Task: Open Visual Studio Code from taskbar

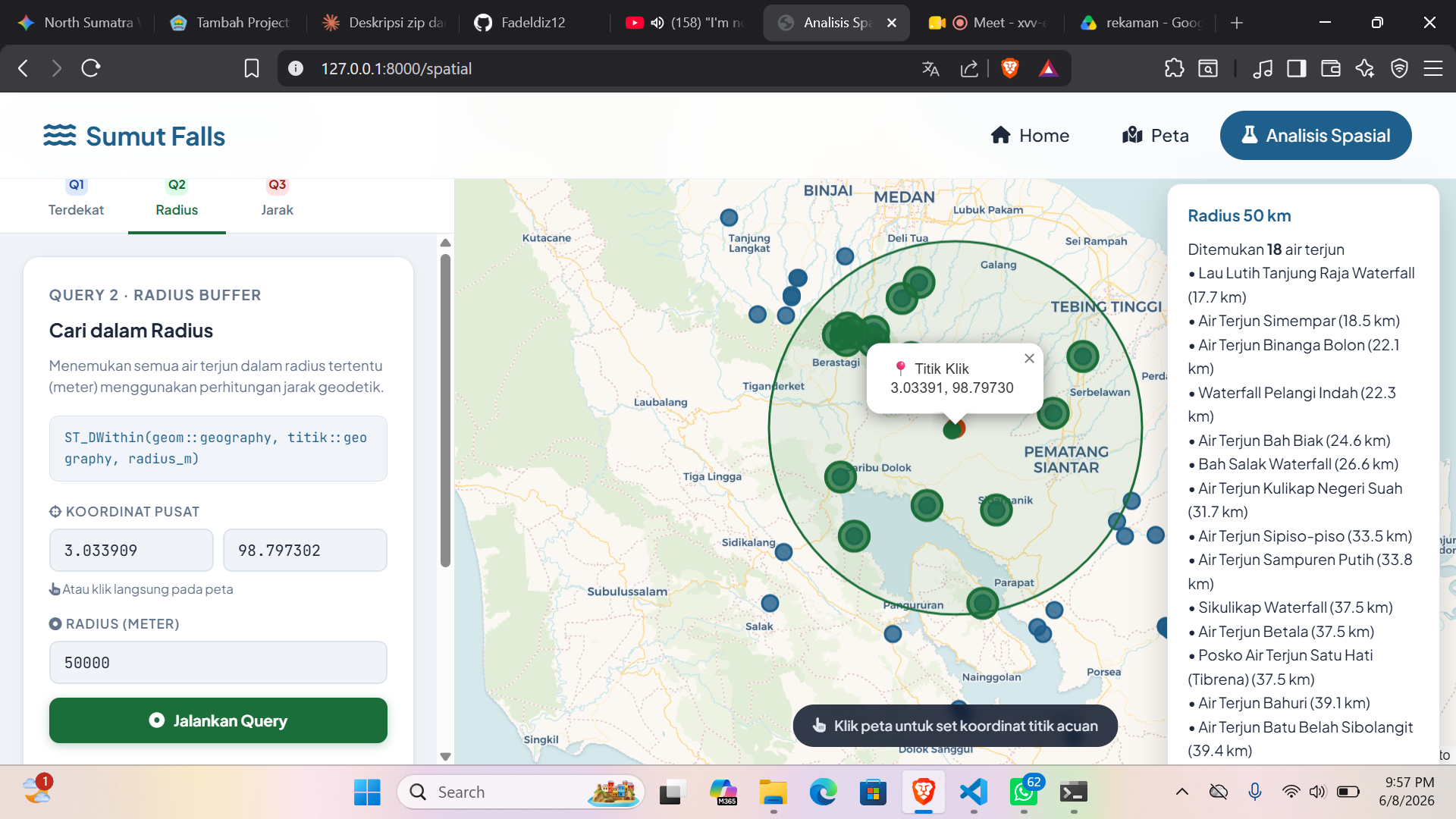Action: pyautogui.click(x=974, y=792)
